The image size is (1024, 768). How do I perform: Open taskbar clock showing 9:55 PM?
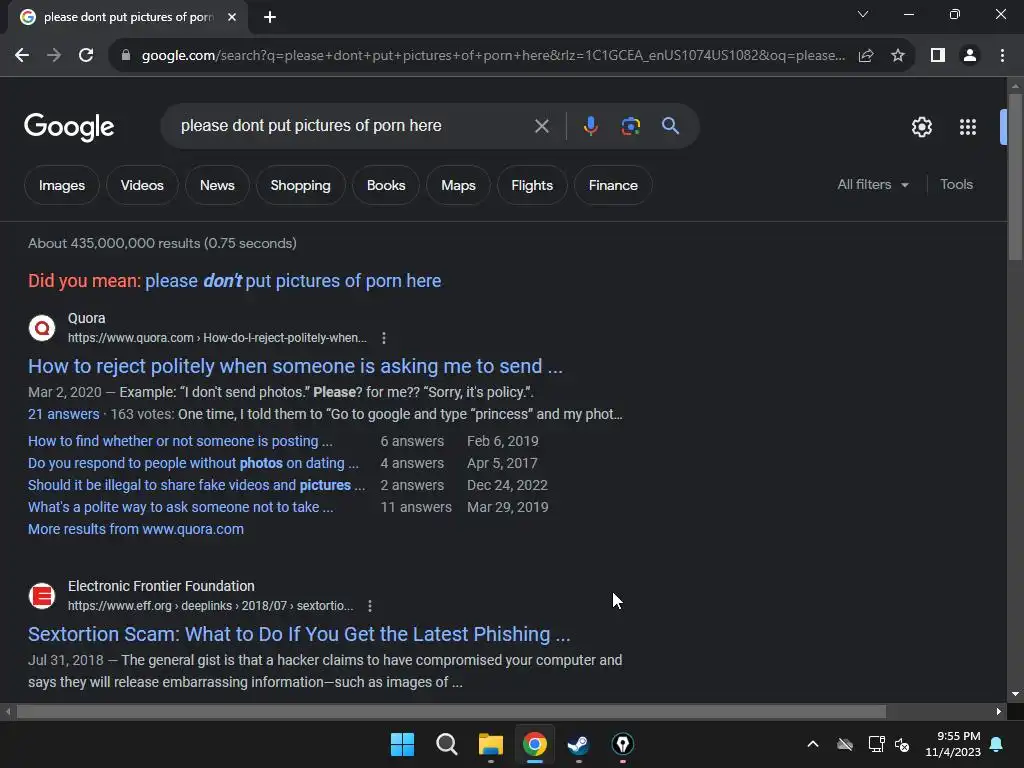(x=953, y=744)
